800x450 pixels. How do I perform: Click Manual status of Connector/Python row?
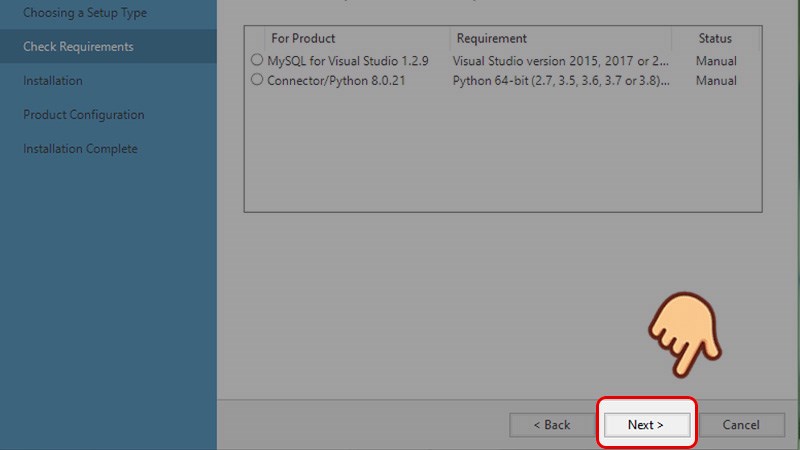716,81
